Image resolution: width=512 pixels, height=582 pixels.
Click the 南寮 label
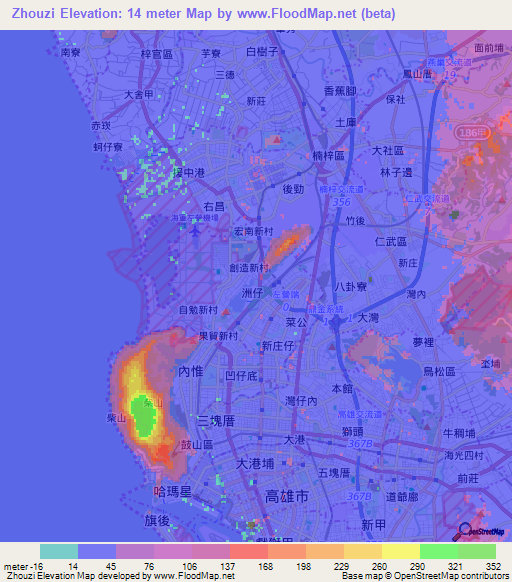(71, 52)
